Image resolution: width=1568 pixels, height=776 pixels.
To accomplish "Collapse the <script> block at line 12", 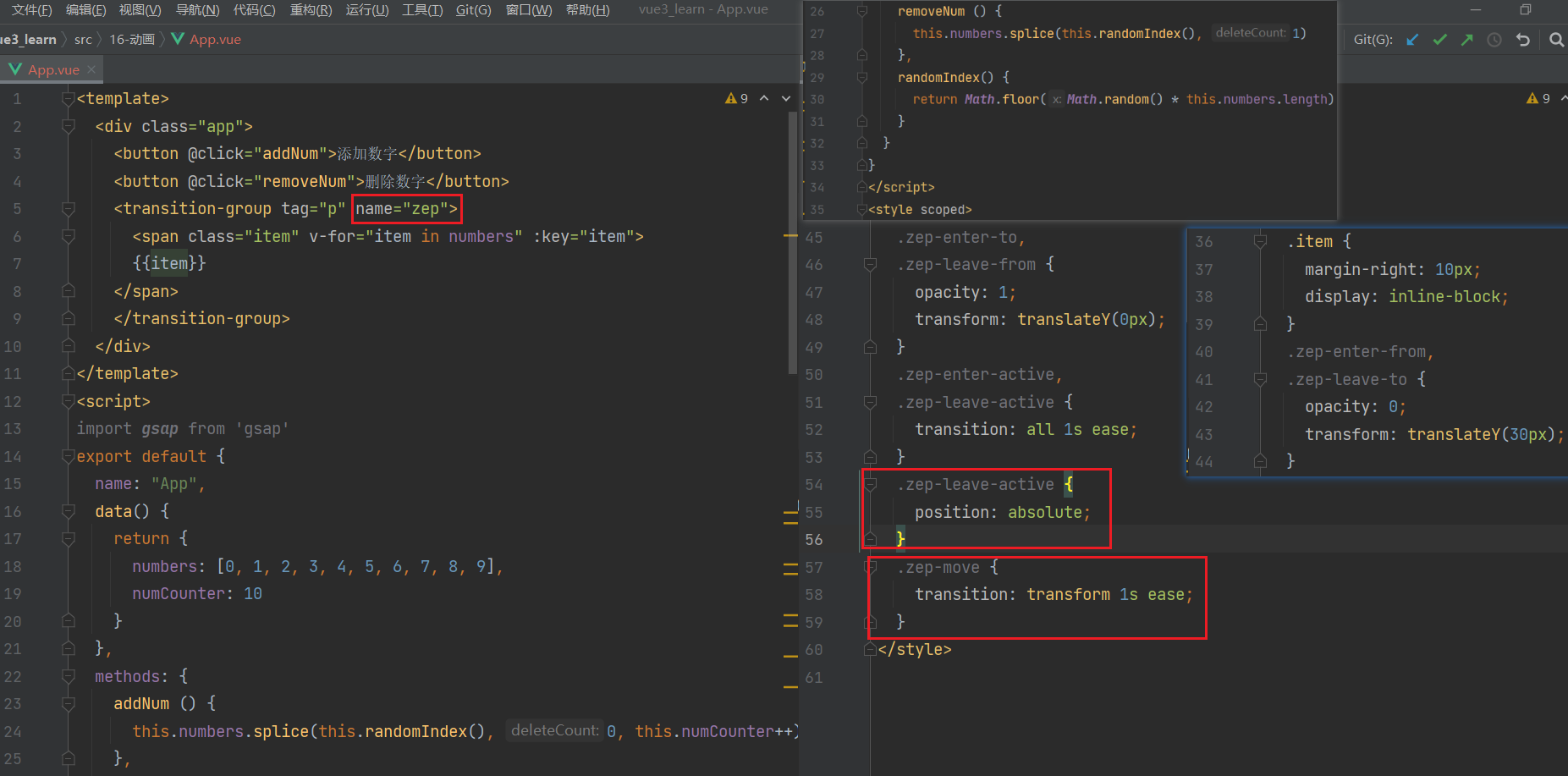I will 69,401.
